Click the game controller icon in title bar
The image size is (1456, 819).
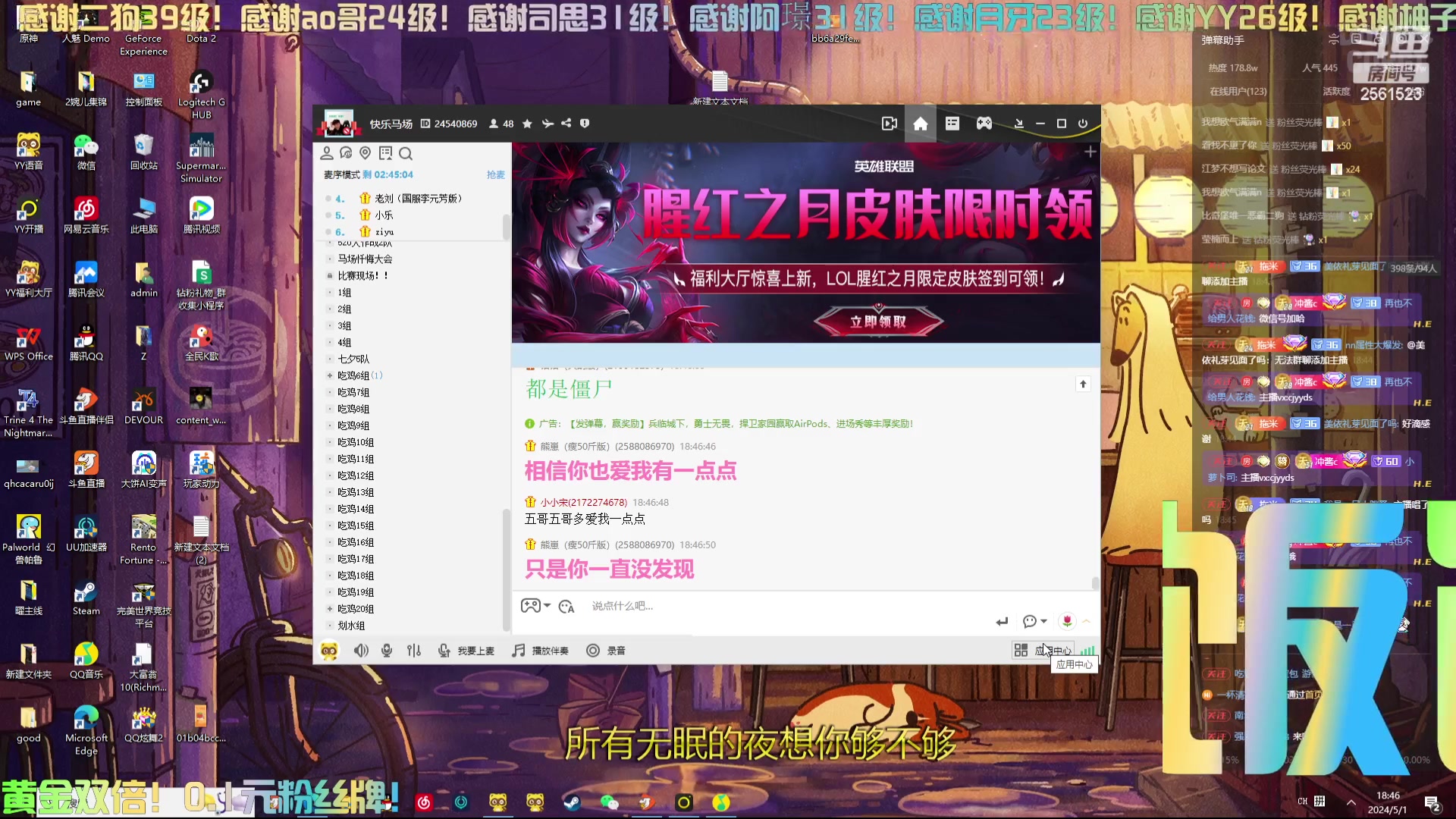click(x=984, y=124)
